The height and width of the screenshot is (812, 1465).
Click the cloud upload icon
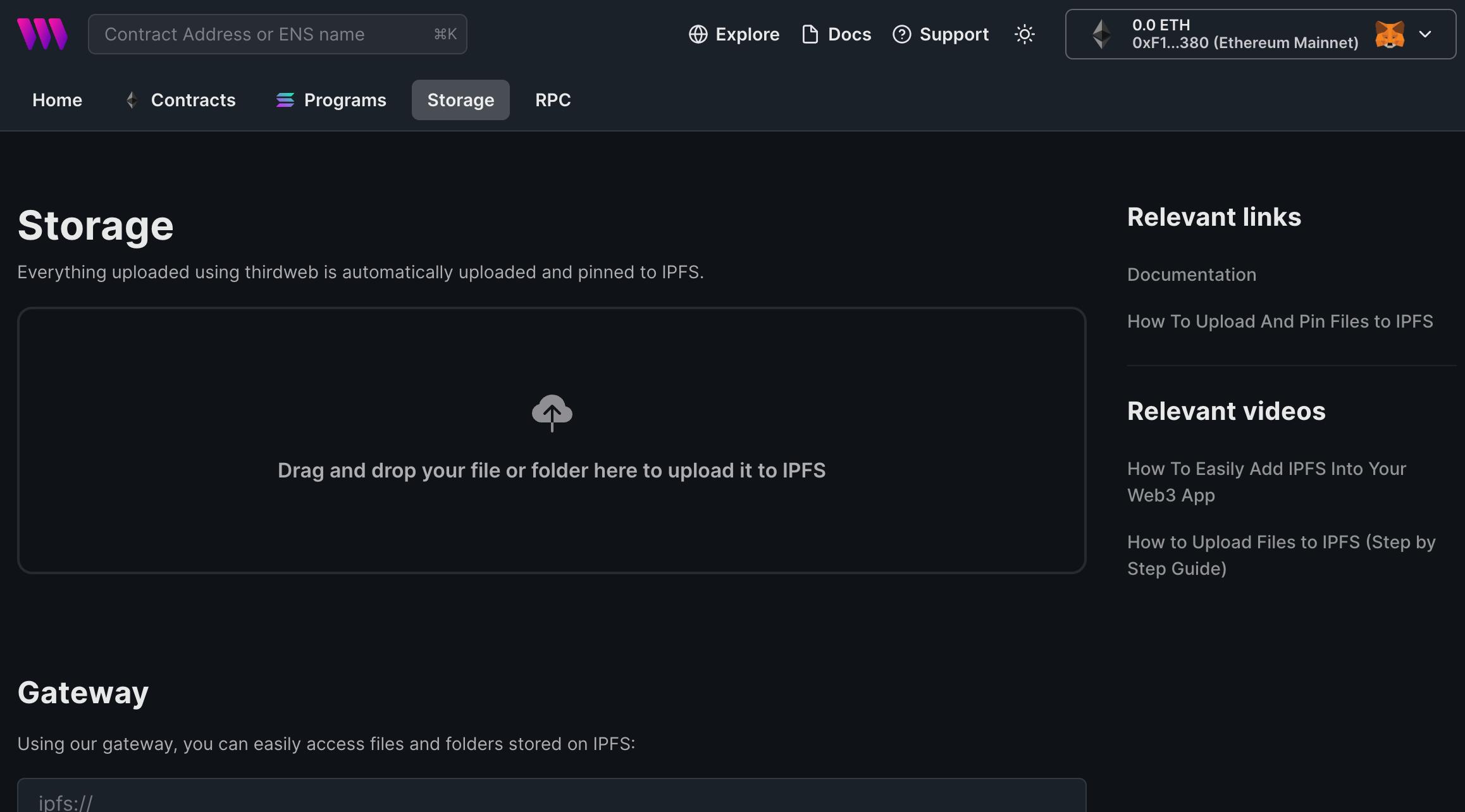pyautogui.click(x=552, y=413)
